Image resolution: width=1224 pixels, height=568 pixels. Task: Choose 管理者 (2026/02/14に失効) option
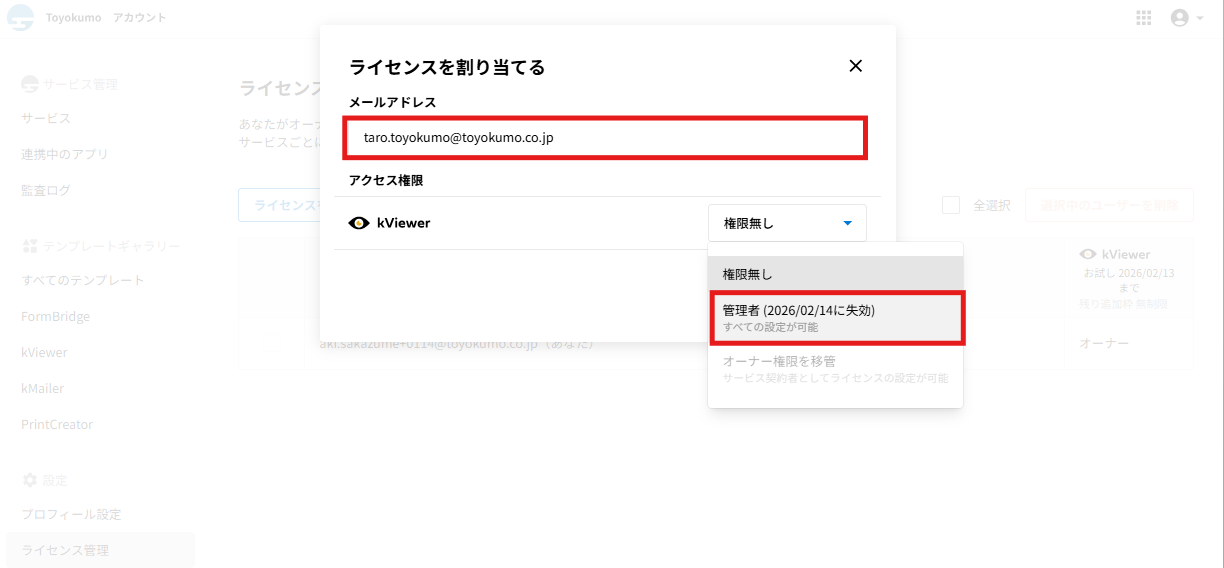835,318
